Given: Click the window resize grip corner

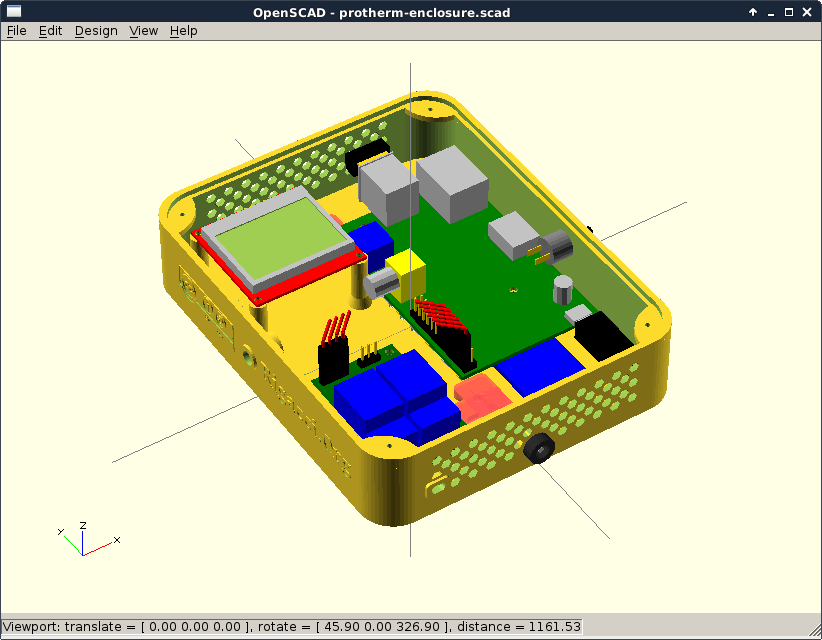Looking at the screenshot, I should pyautogui.click(x=815, y=632).
